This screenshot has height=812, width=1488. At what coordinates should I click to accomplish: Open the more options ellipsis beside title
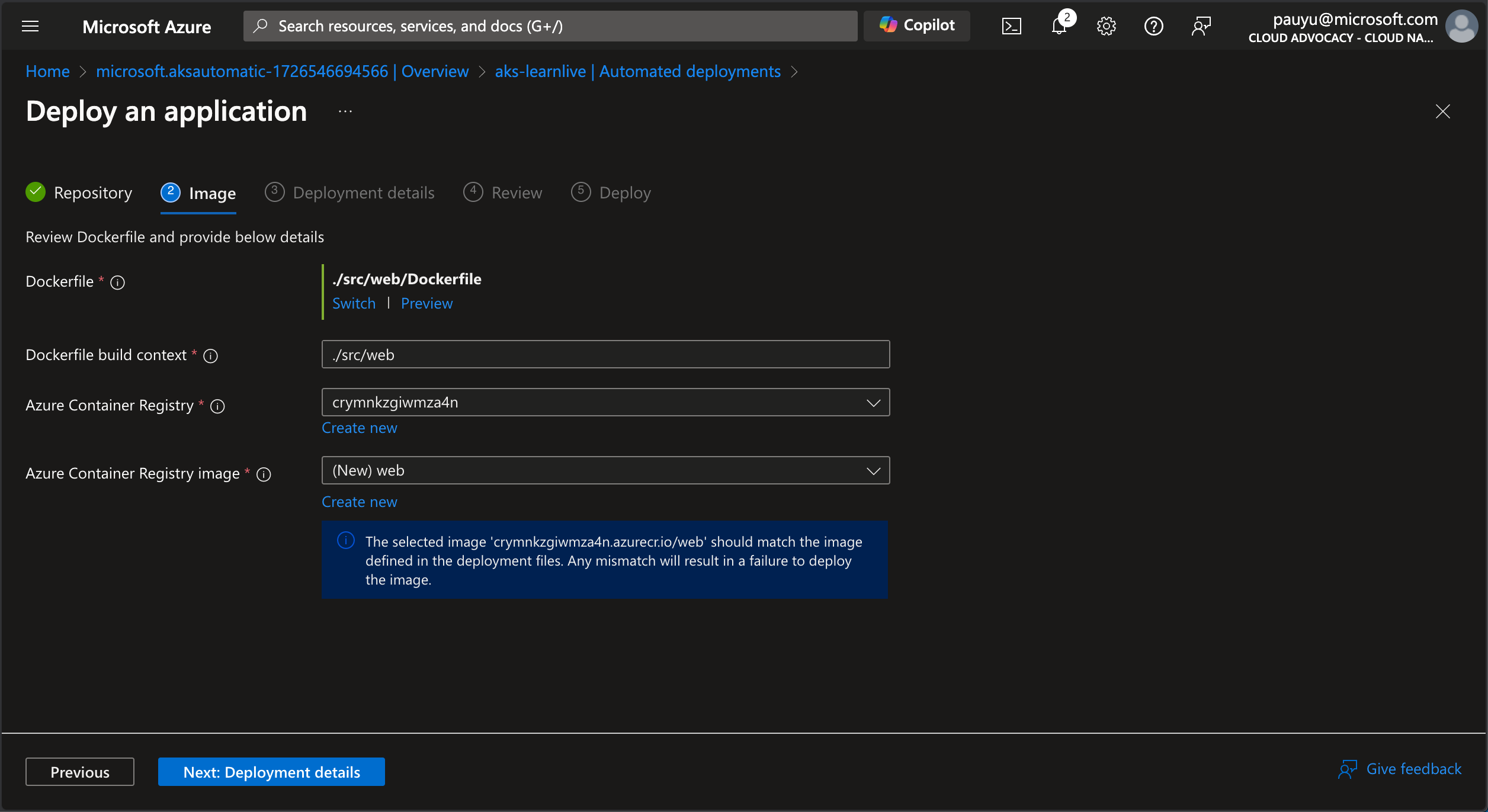345,111
